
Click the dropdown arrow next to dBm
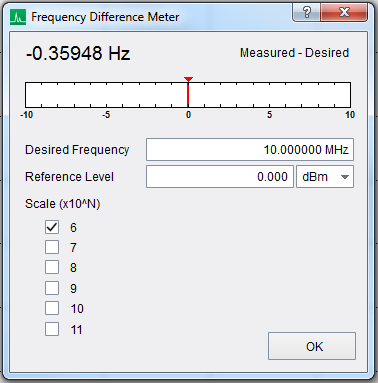(x=345, y=177)
